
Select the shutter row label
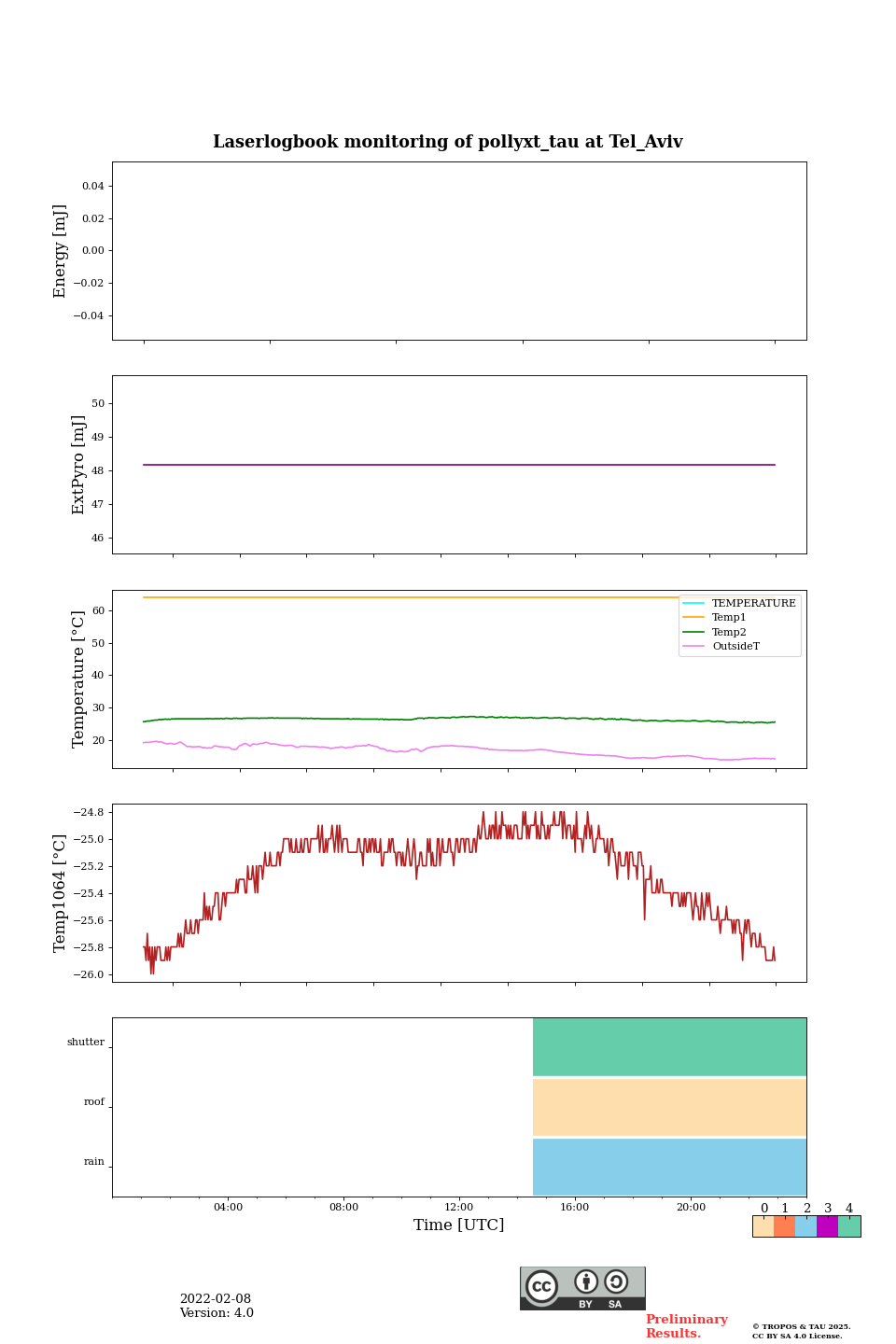coord(86,1043)
